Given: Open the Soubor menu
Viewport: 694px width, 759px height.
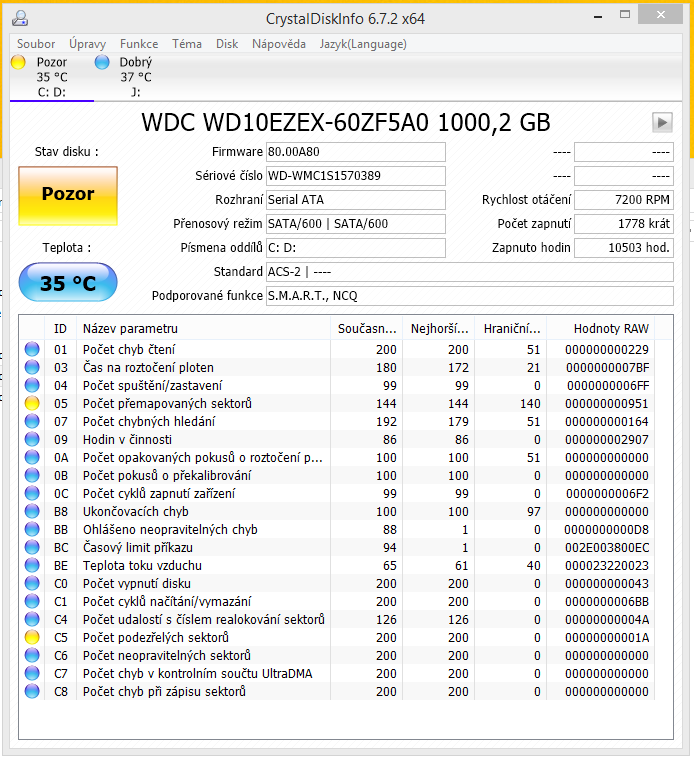Looking at the screenshot, I should point(36,44).
